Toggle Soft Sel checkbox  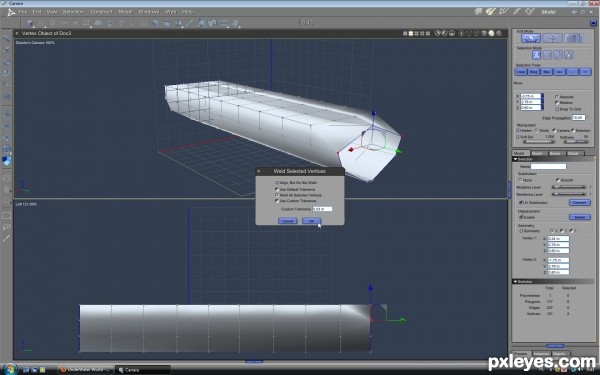point(518,137)
